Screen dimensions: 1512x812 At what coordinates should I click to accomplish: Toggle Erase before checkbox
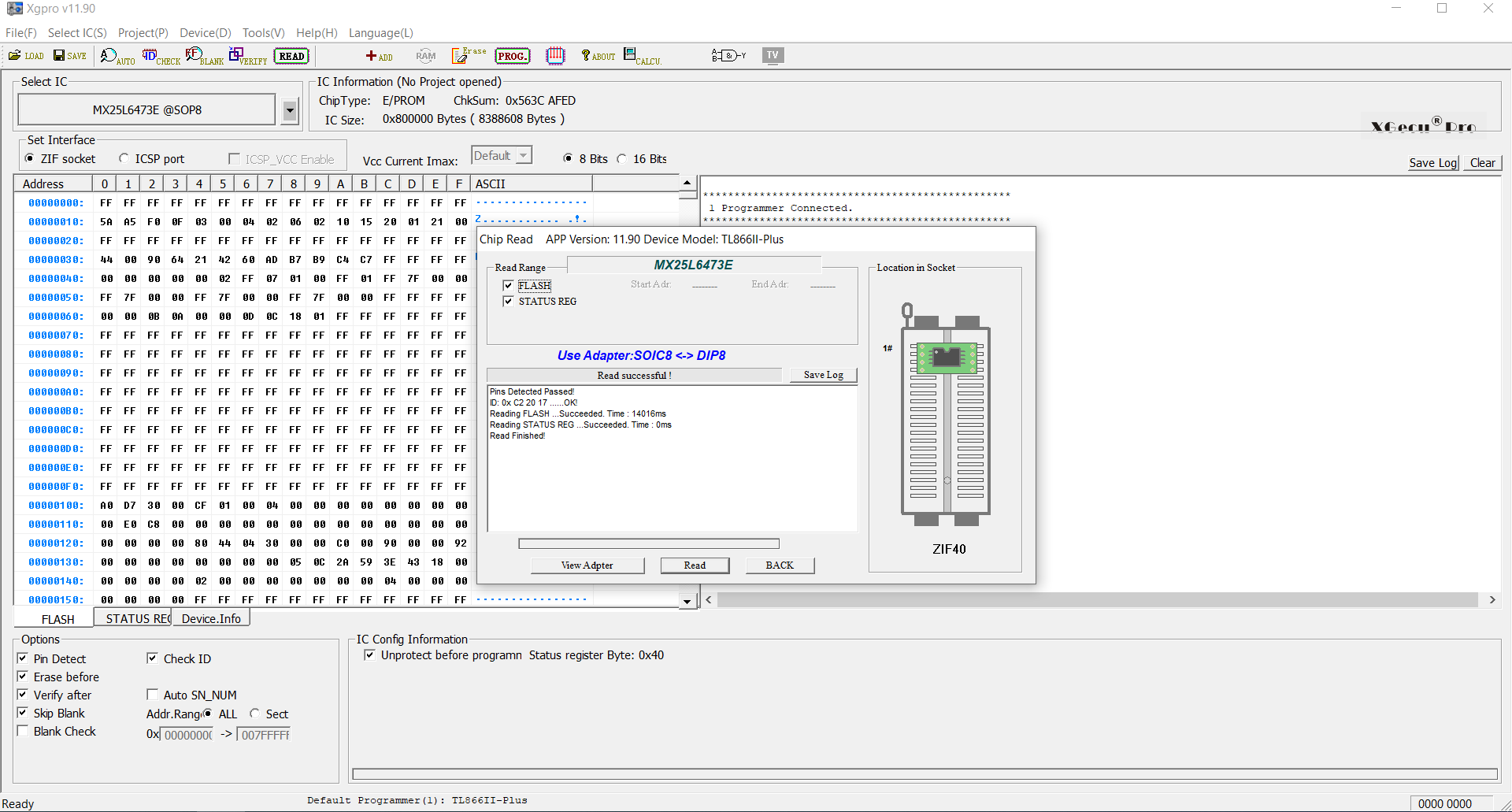[x=22, y=677]
